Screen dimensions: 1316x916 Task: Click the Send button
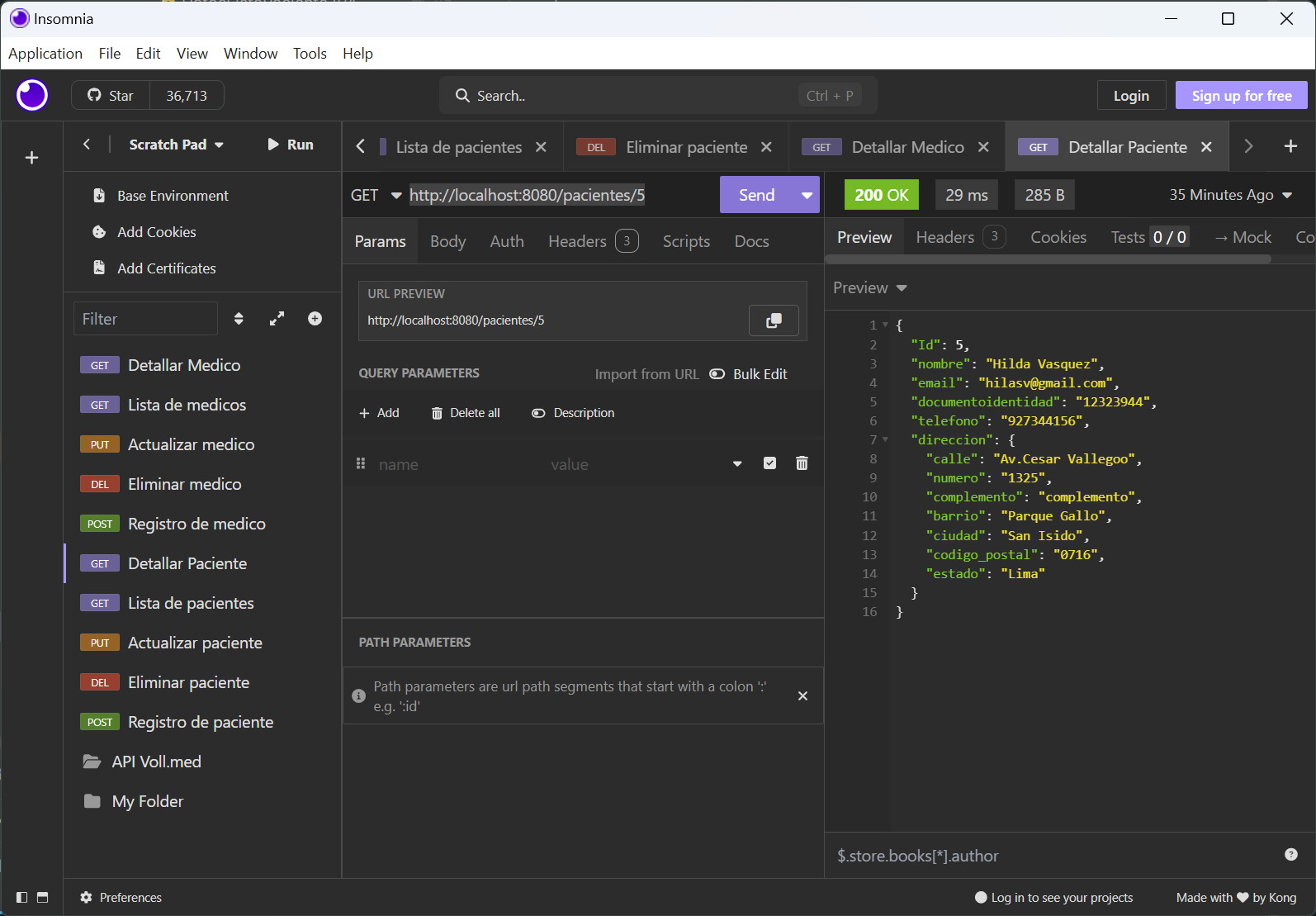[756, 195]
